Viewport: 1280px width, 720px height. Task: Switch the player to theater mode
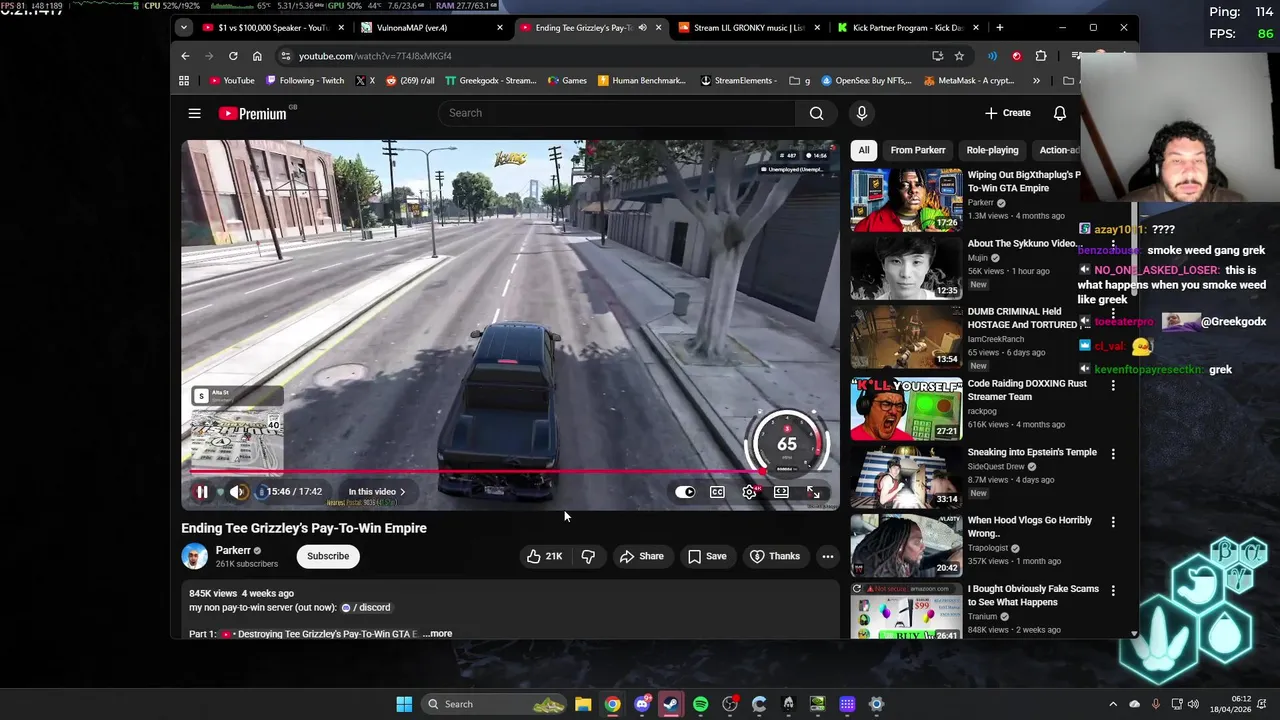[x=781, y=492]
